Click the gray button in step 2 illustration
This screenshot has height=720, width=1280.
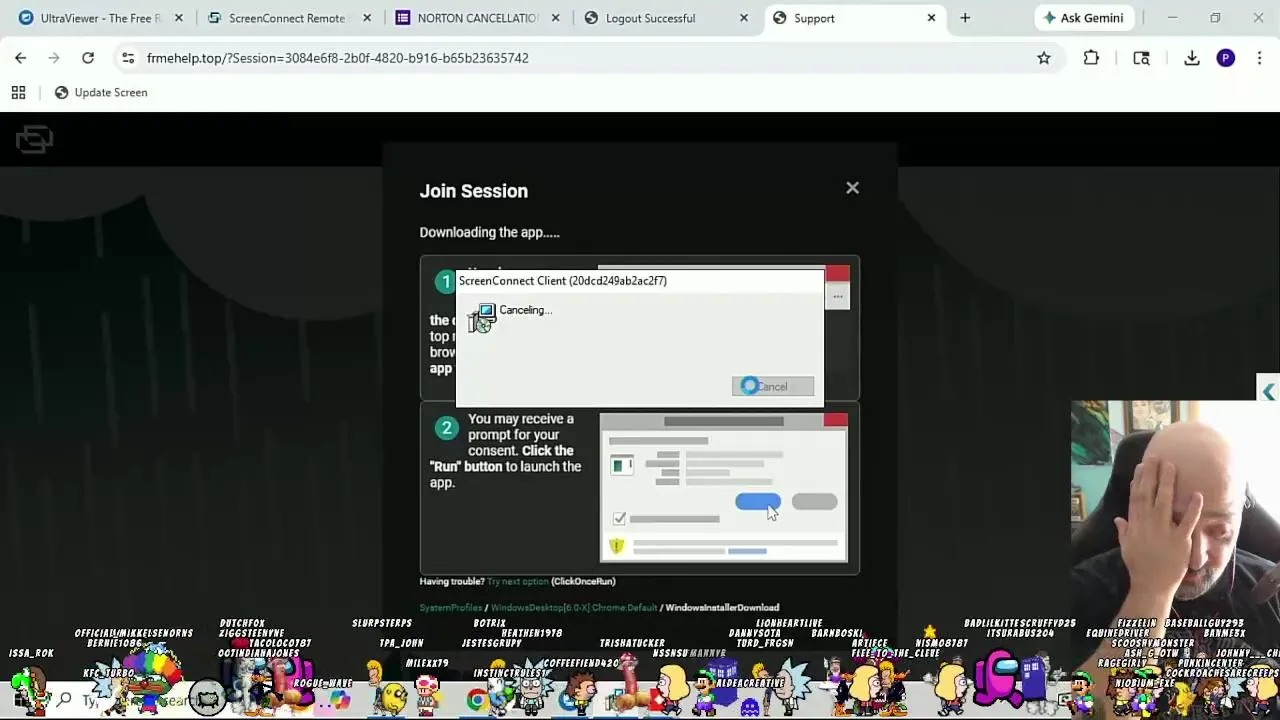tap(814, 502)
